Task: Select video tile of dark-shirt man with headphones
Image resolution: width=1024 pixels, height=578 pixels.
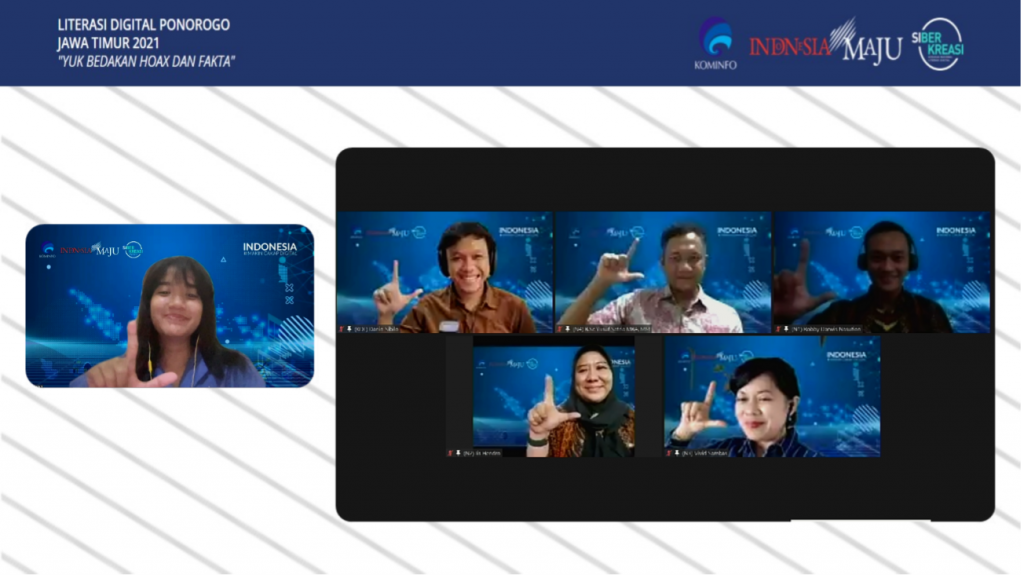Action: click(881, 272)
